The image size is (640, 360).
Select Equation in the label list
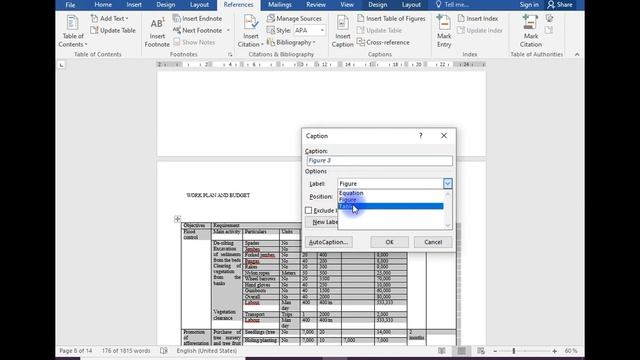point(391,193)
